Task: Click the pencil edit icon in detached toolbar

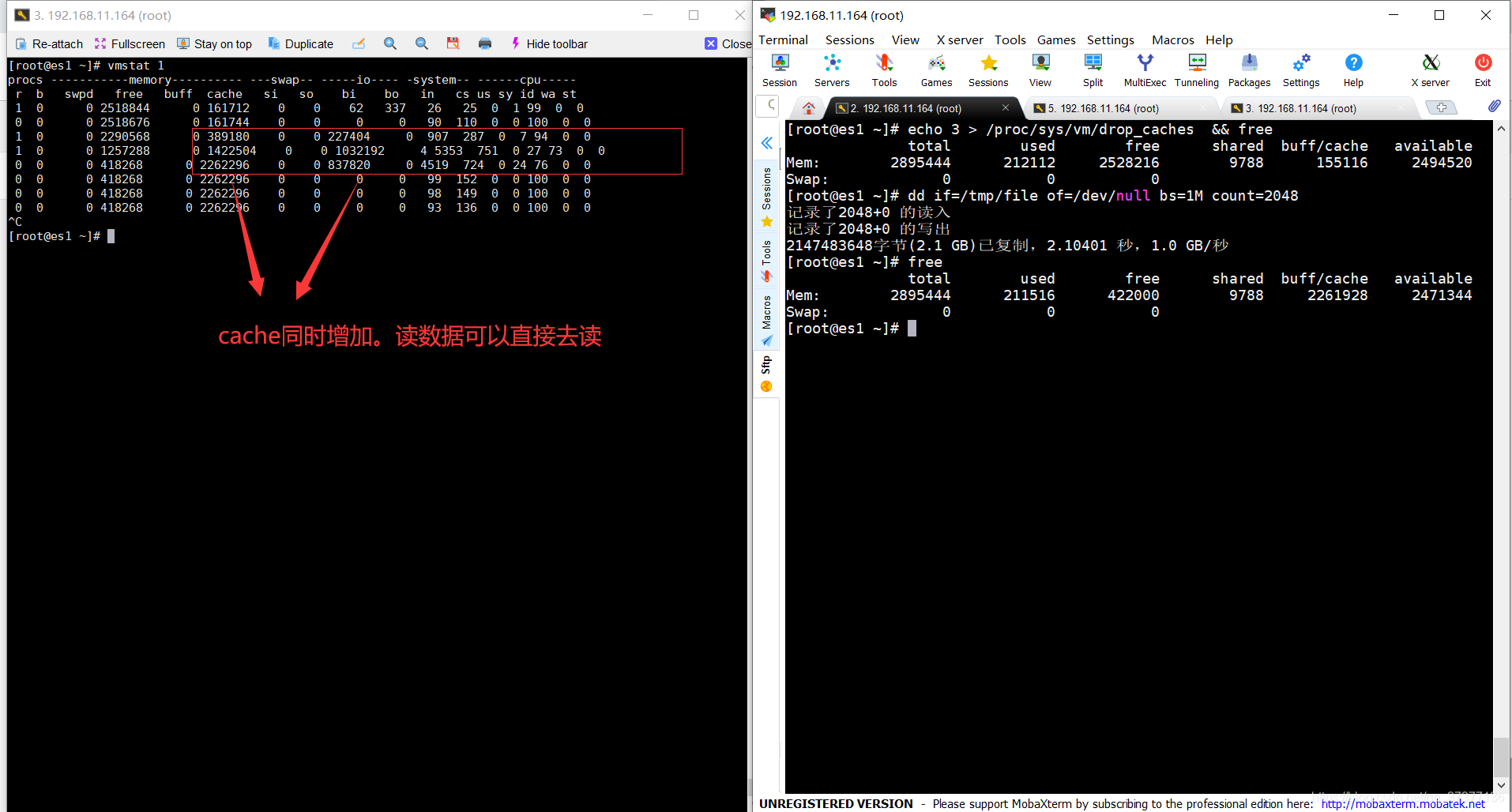Action: (x=359, y=43)
